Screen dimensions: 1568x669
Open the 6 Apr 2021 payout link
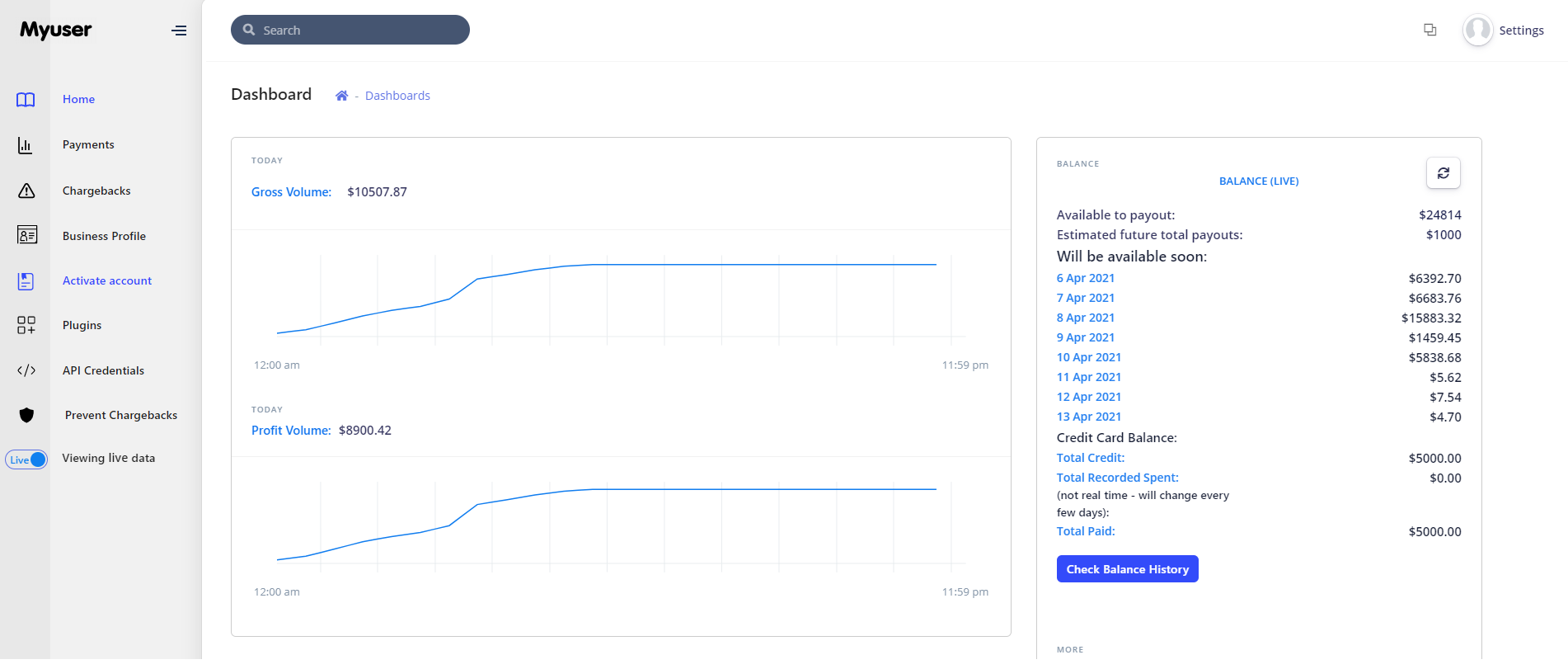pos(1085,278)
